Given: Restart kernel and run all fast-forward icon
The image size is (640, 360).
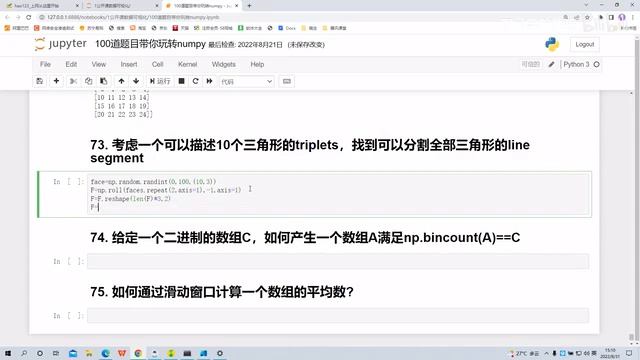Looking at the screenshot, I should tap(209, 81).
